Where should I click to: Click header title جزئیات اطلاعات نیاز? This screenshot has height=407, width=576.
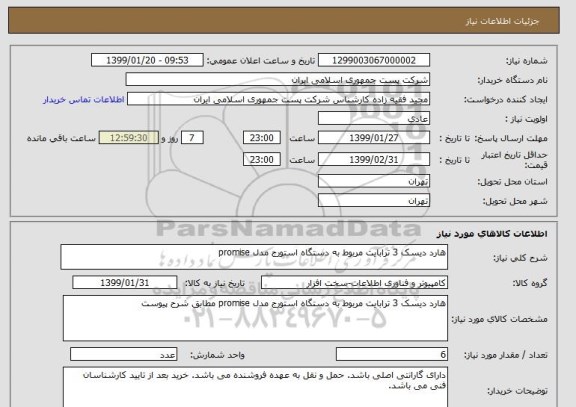tap(502, 21)
